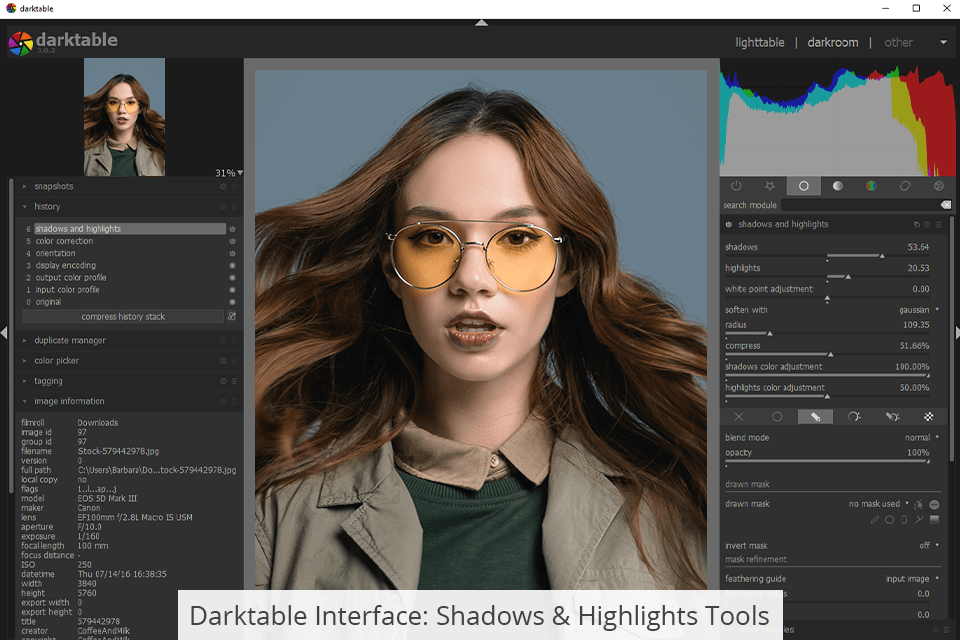Click output color profile history status dot
This screenshot has height=640, width=960.
(x=232, y=278)
